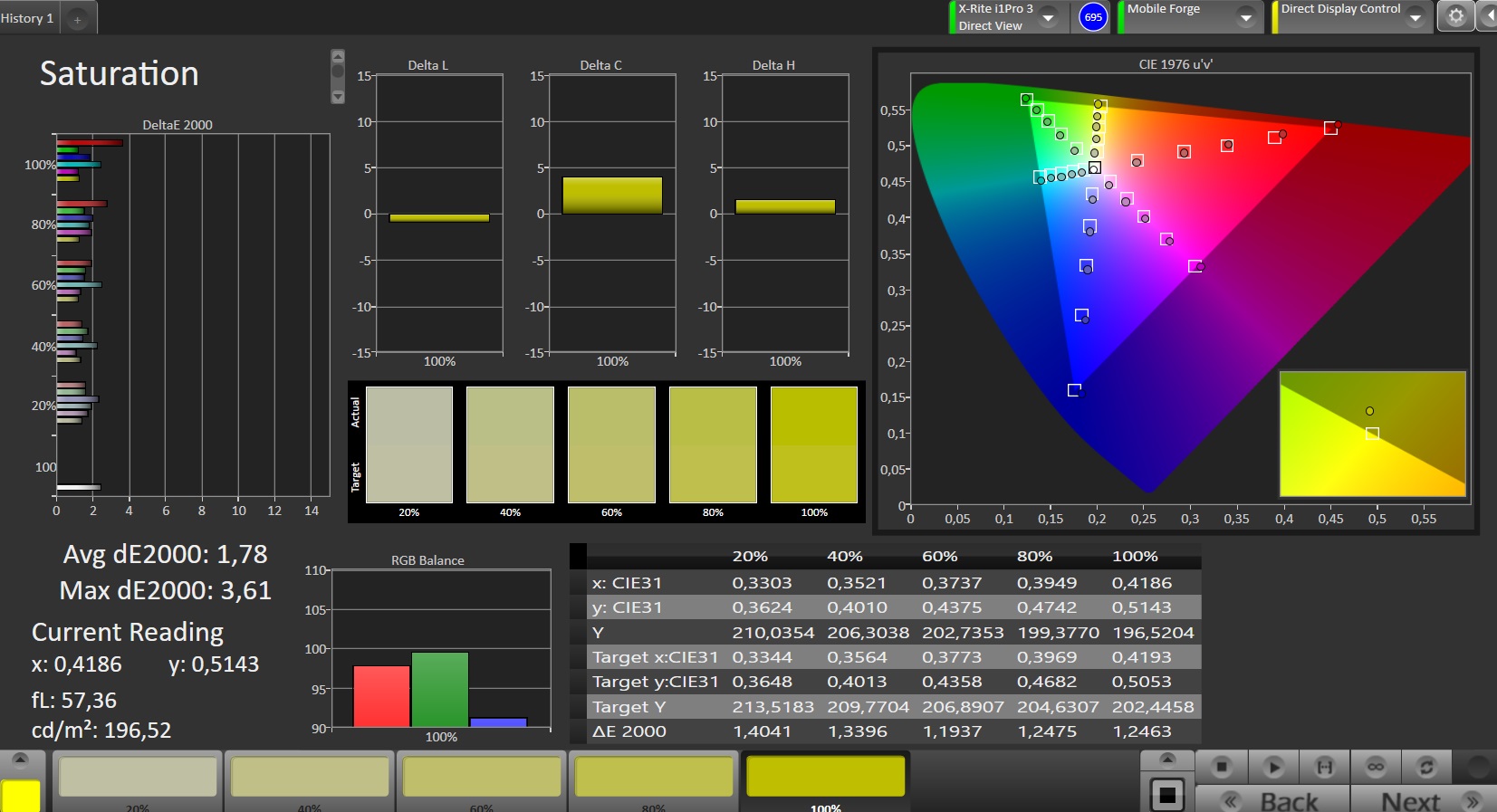Select the 20% saturation swatch in bottom strip
This screenshot has height=812, width=1497.
coord(138,778)
